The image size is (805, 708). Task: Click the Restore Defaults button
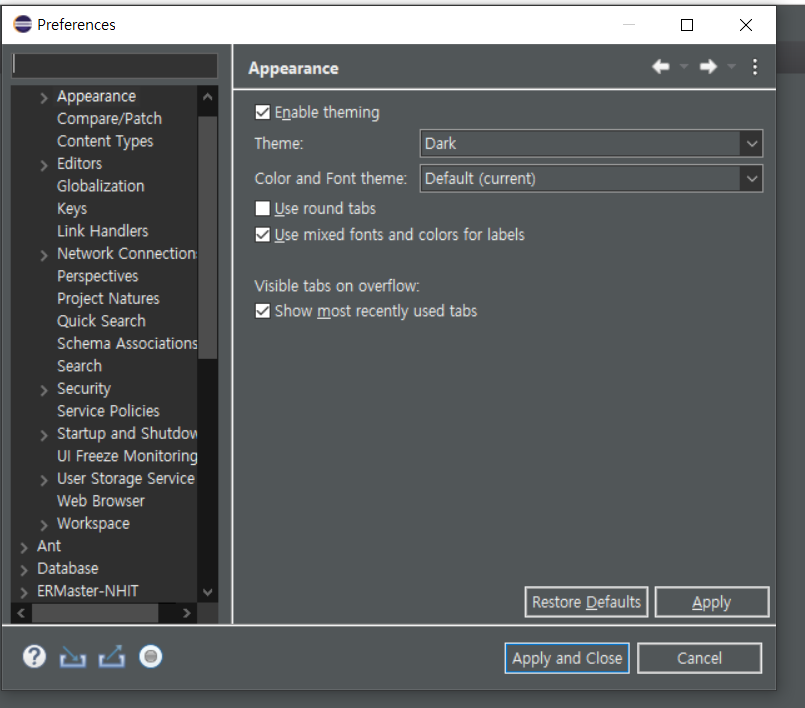pos(586,602)
